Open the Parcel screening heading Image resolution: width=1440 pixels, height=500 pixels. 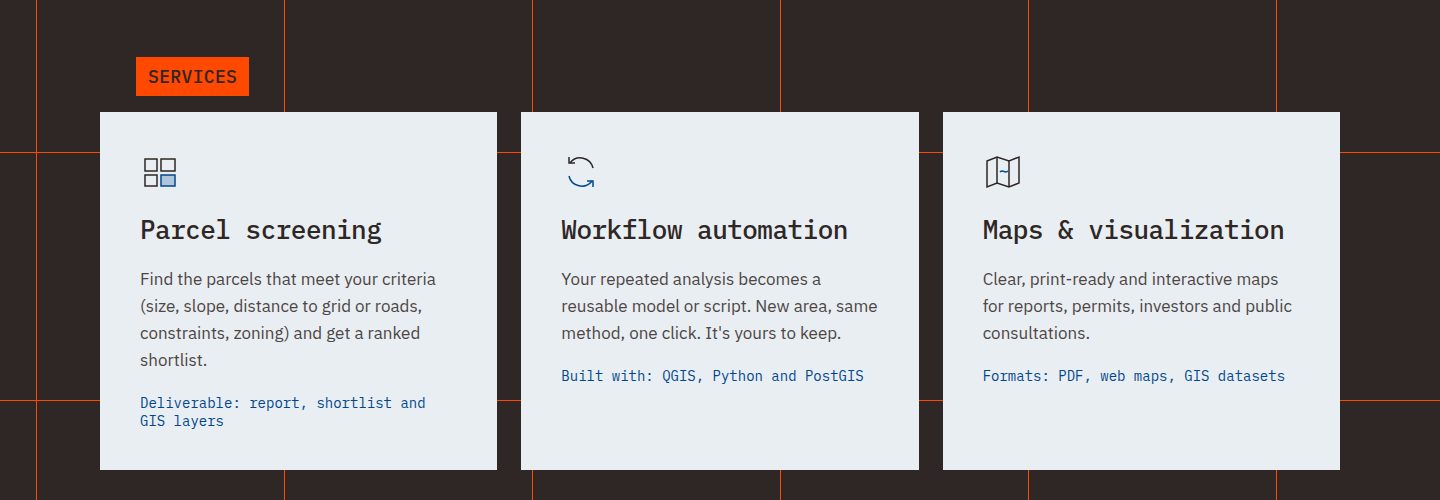click(261, 230)
